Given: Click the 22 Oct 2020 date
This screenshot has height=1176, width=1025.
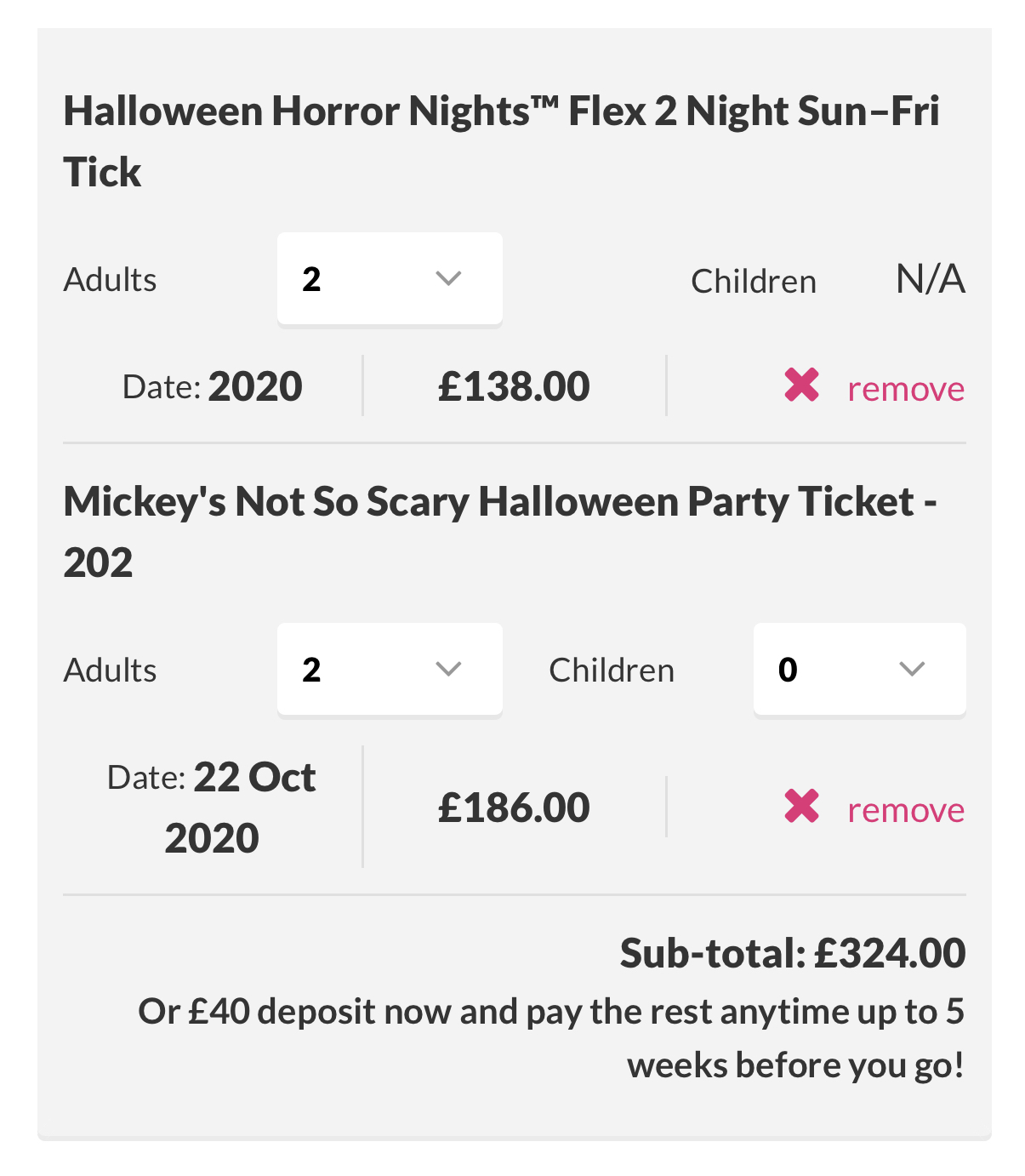Looking at the screenshot, I should pos(212,808).
